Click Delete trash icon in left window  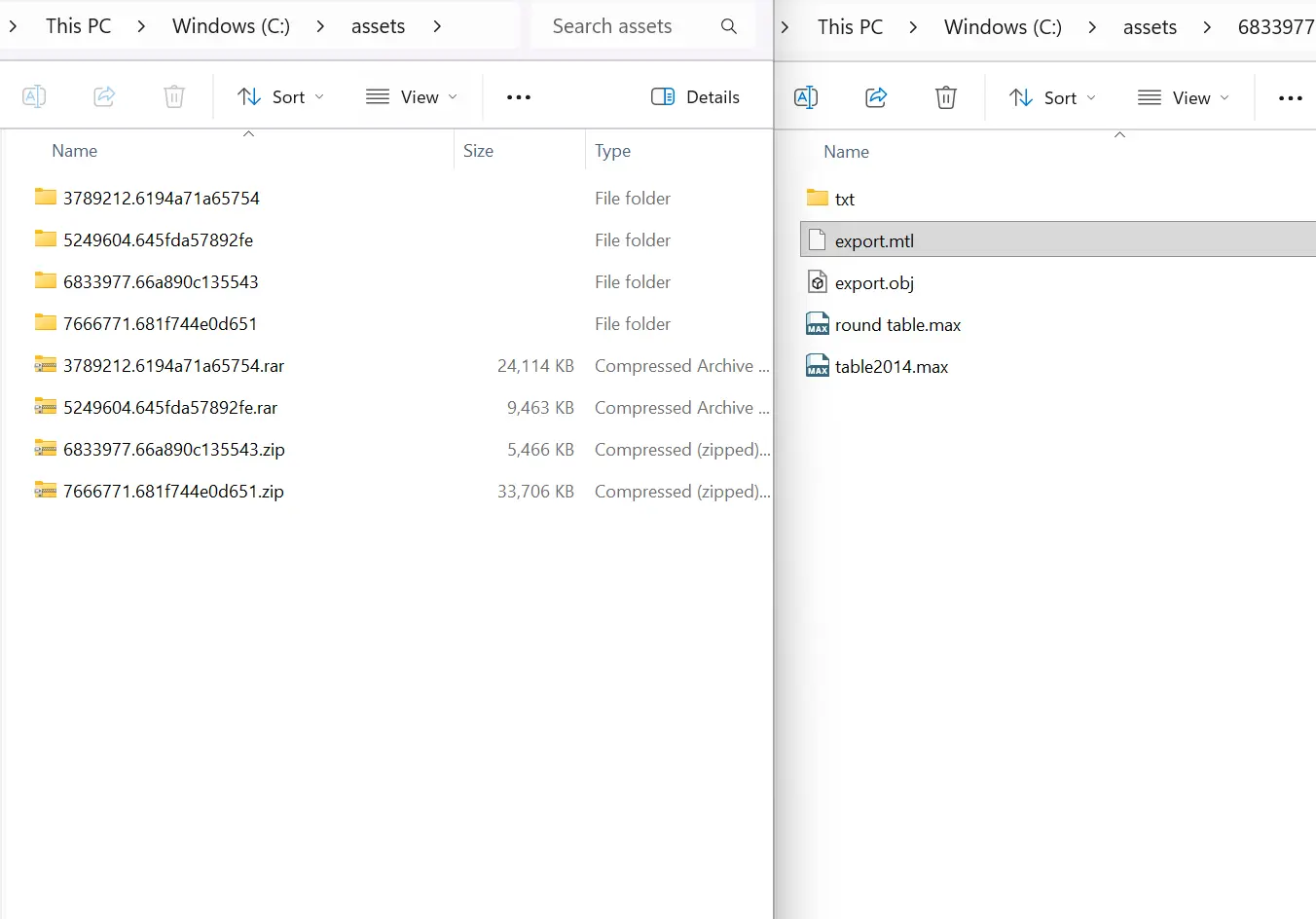pyautogui.click(x=174, y=96)
